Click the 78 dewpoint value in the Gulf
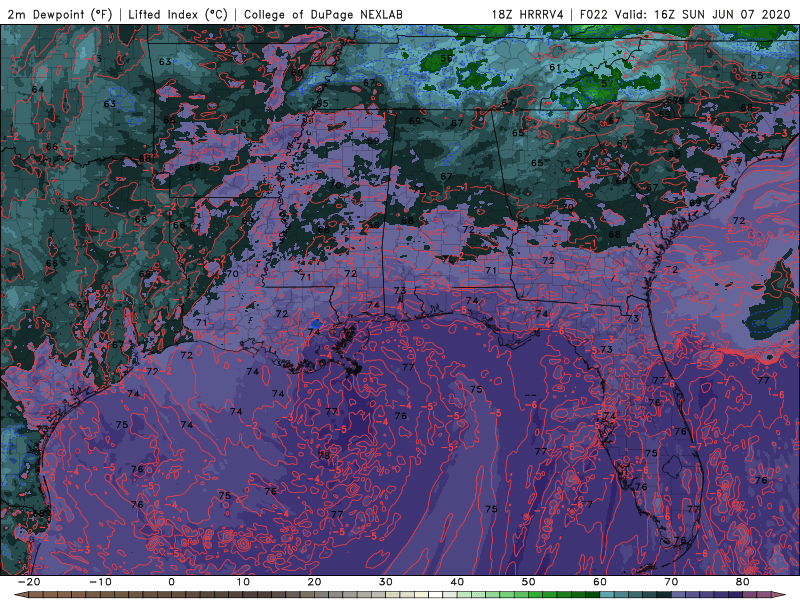 click(324, 455)
